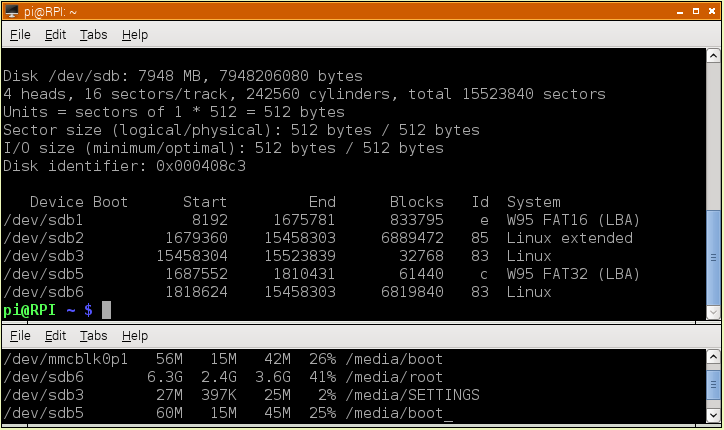Click the top terminal scrollbar thumb

point(713,257)
